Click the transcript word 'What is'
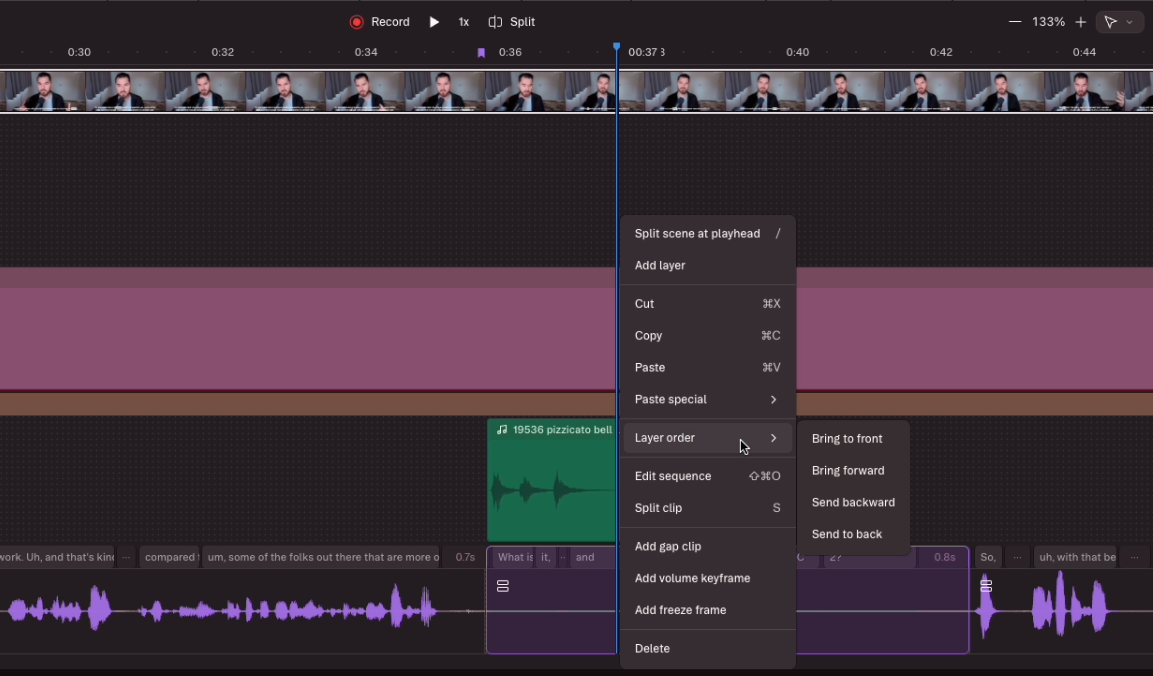 515,557
